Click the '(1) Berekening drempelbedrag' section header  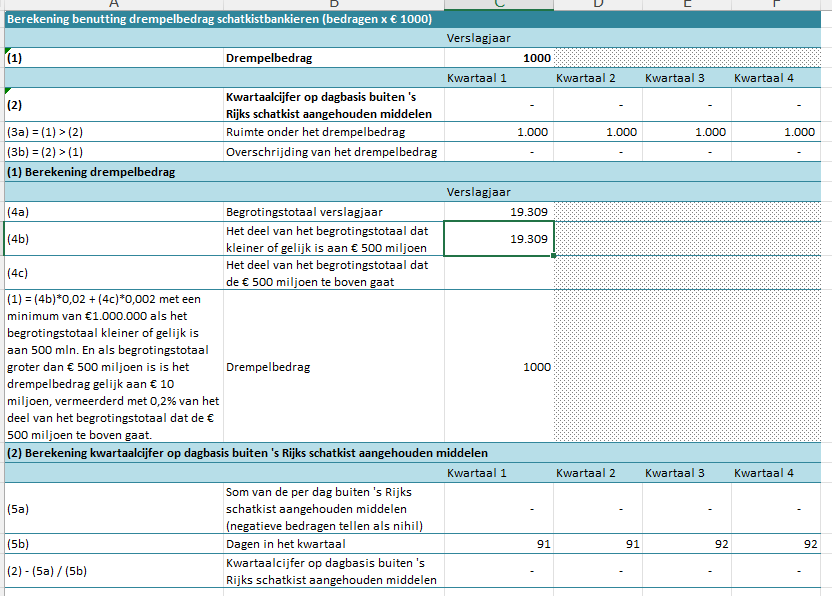click(413, 172)
